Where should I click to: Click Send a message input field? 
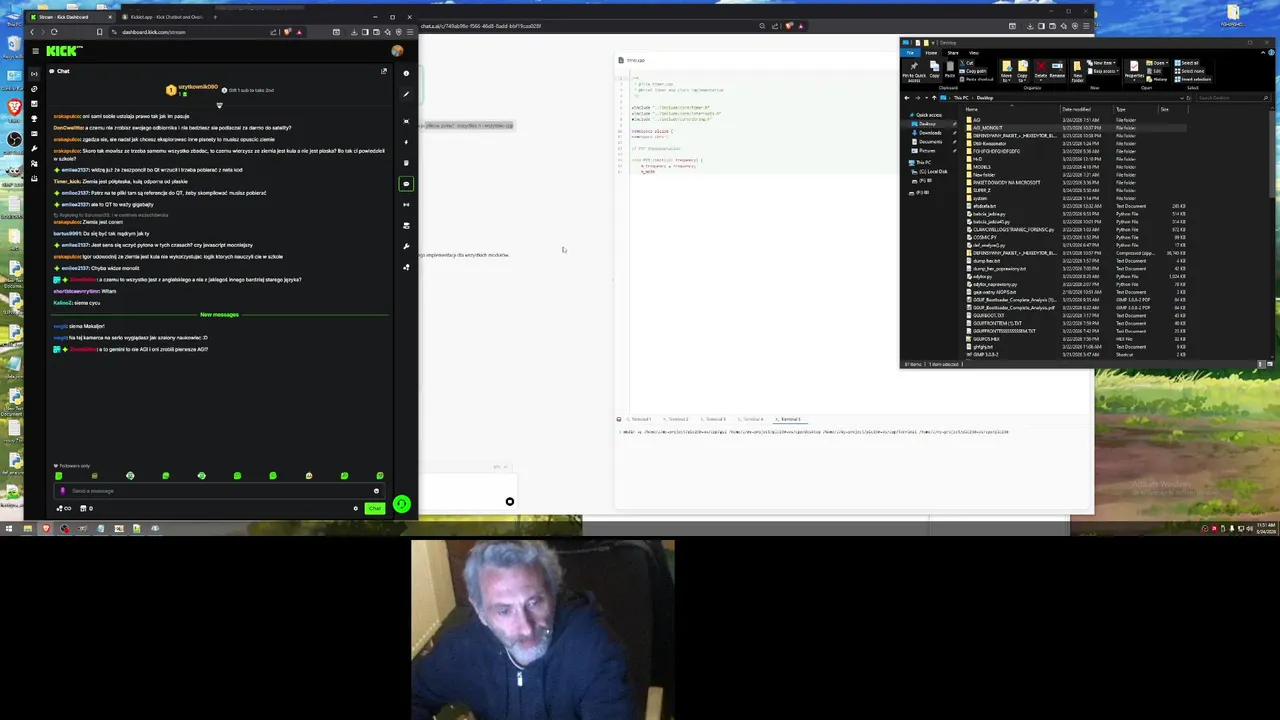pos(220,491)
